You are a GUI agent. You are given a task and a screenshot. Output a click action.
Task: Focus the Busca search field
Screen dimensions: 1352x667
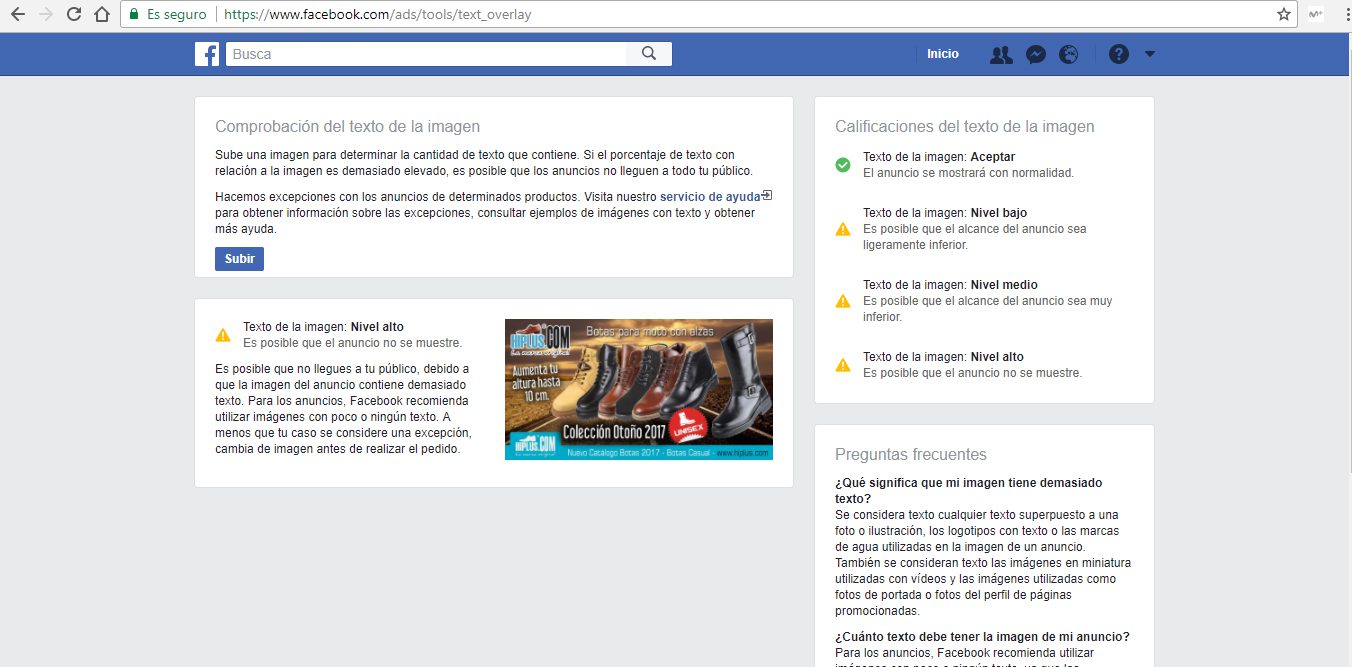tap(427, 54)
